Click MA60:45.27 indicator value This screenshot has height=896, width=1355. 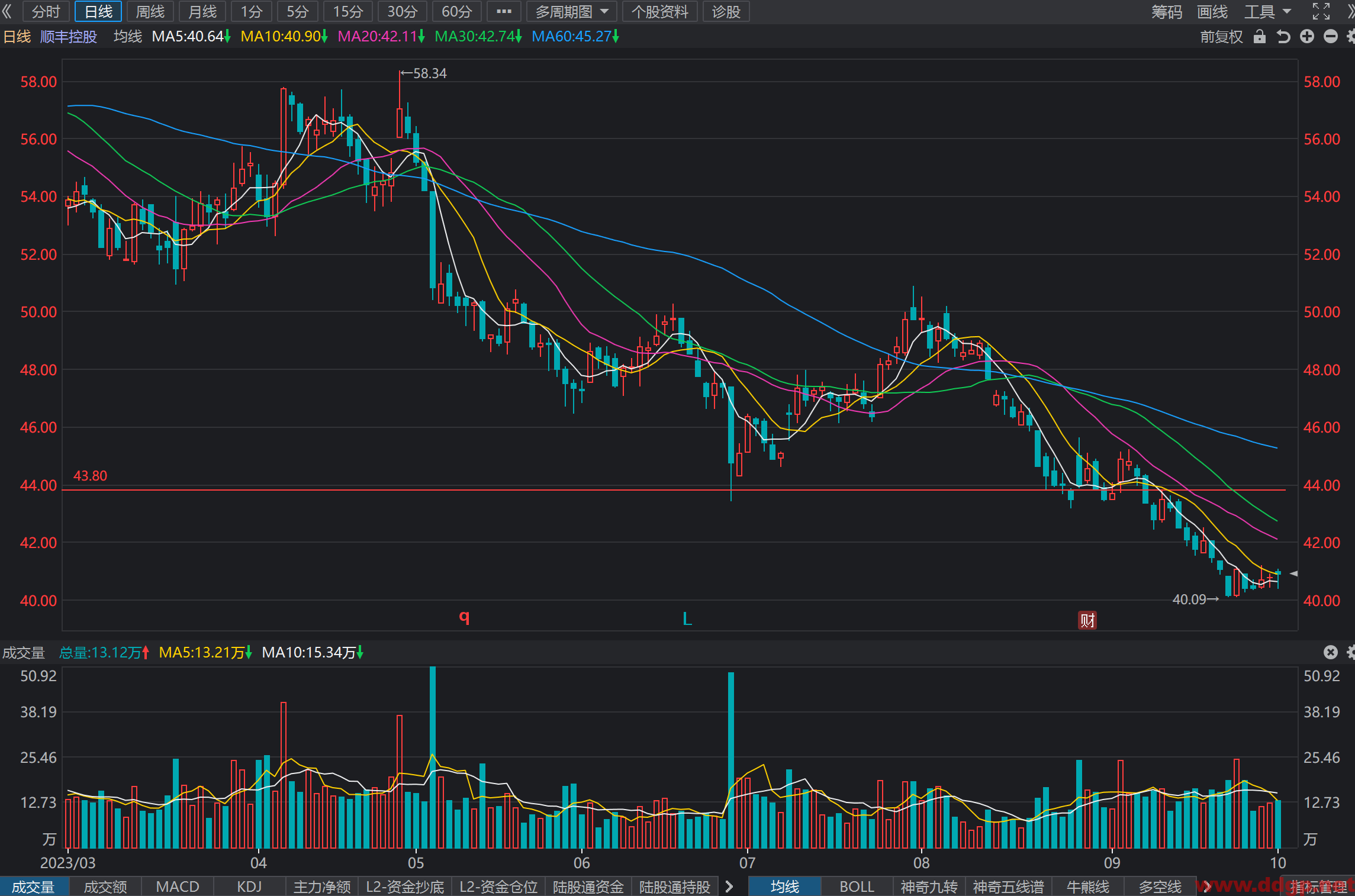point(575,37)
